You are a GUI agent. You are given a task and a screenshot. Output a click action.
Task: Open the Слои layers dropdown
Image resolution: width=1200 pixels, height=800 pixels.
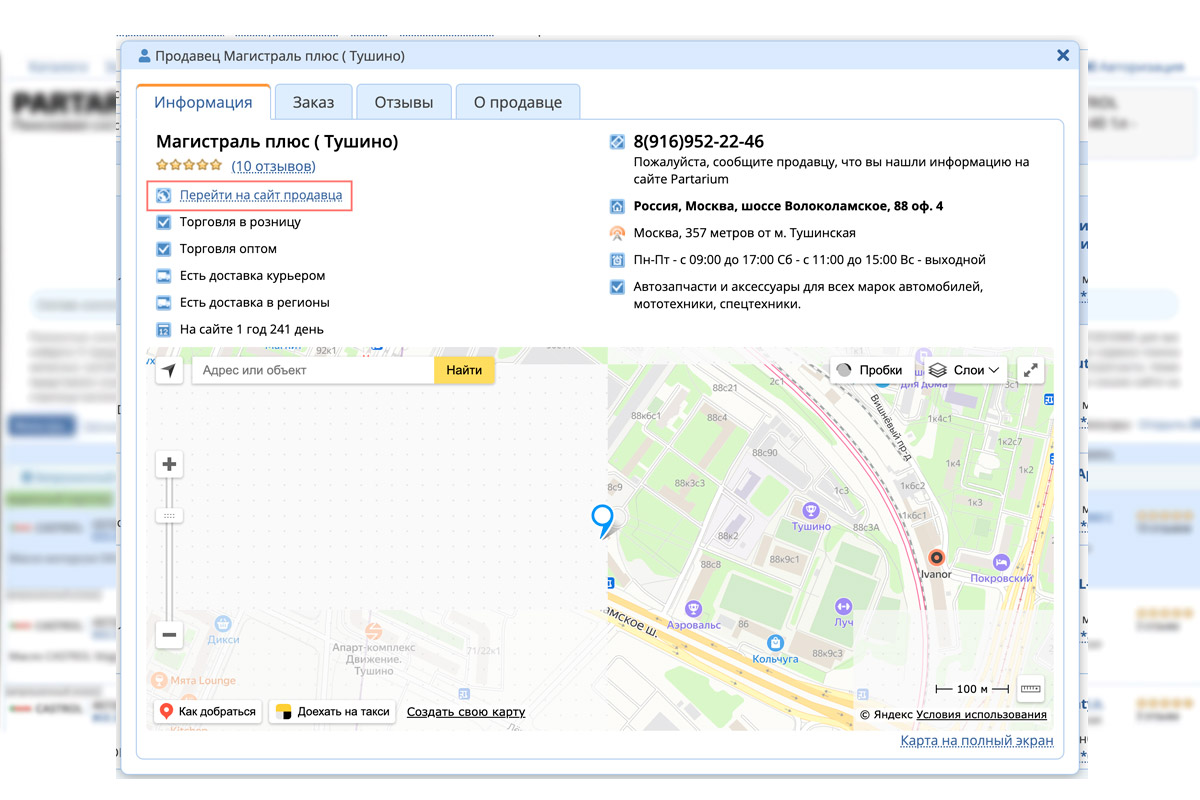[x=964, y=370]
